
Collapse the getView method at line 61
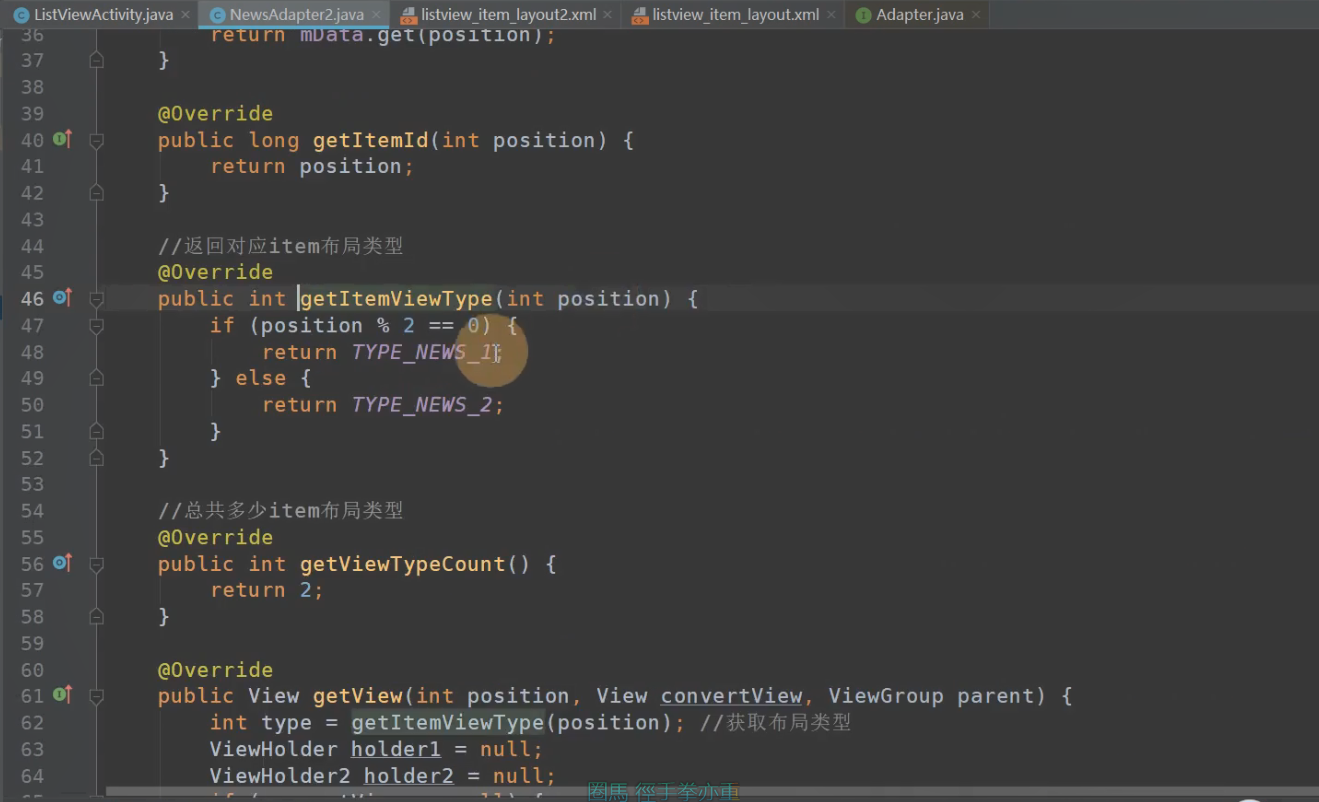point(96,696)
